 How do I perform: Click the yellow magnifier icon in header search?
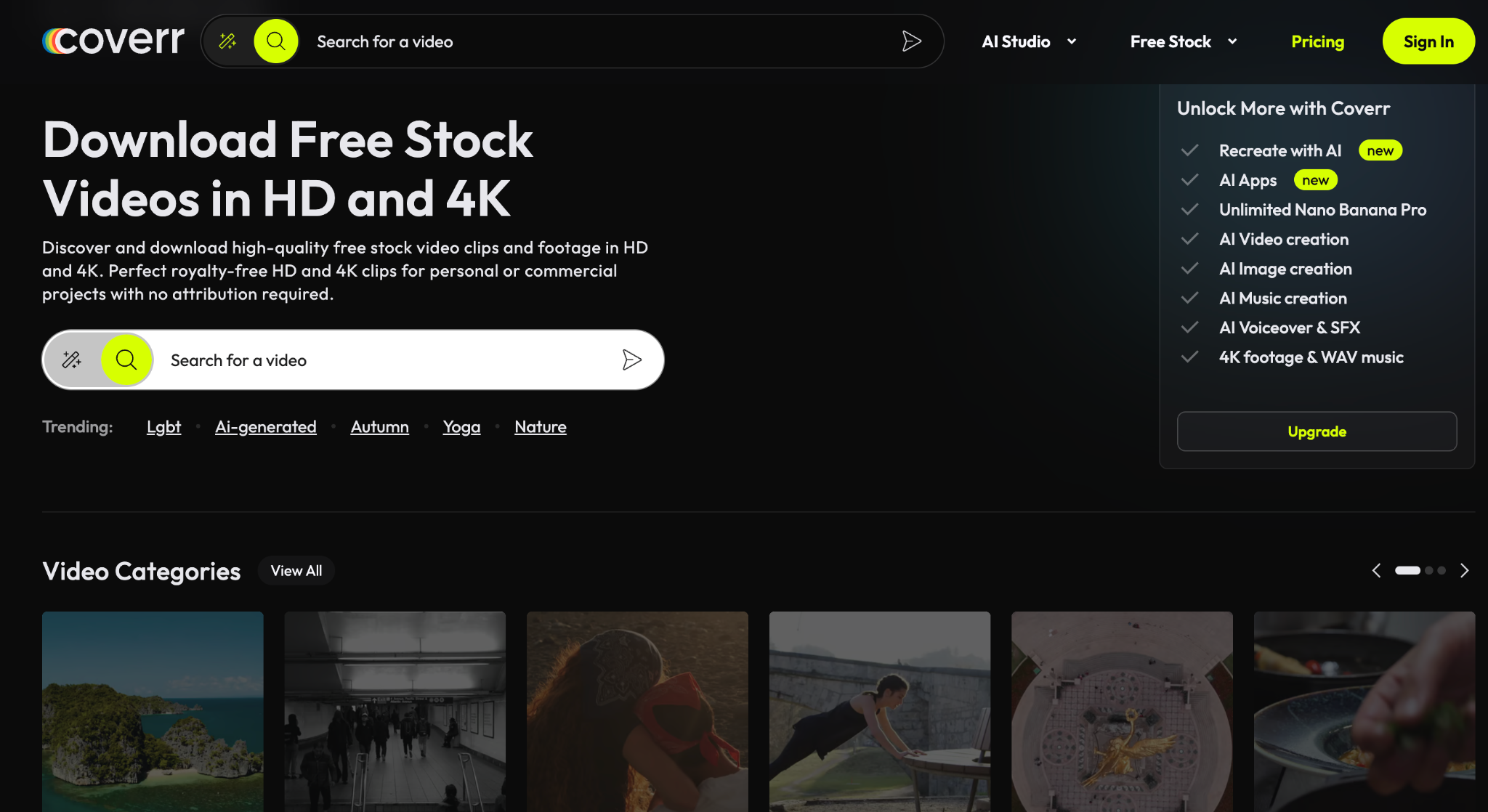[276, 41]
